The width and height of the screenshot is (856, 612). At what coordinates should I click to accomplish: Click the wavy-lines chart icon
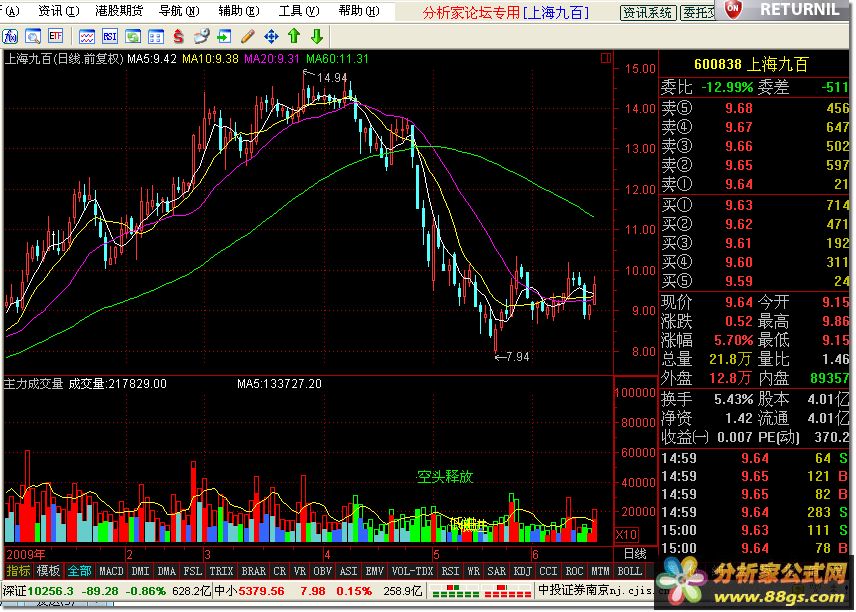(x=87, y=37)
